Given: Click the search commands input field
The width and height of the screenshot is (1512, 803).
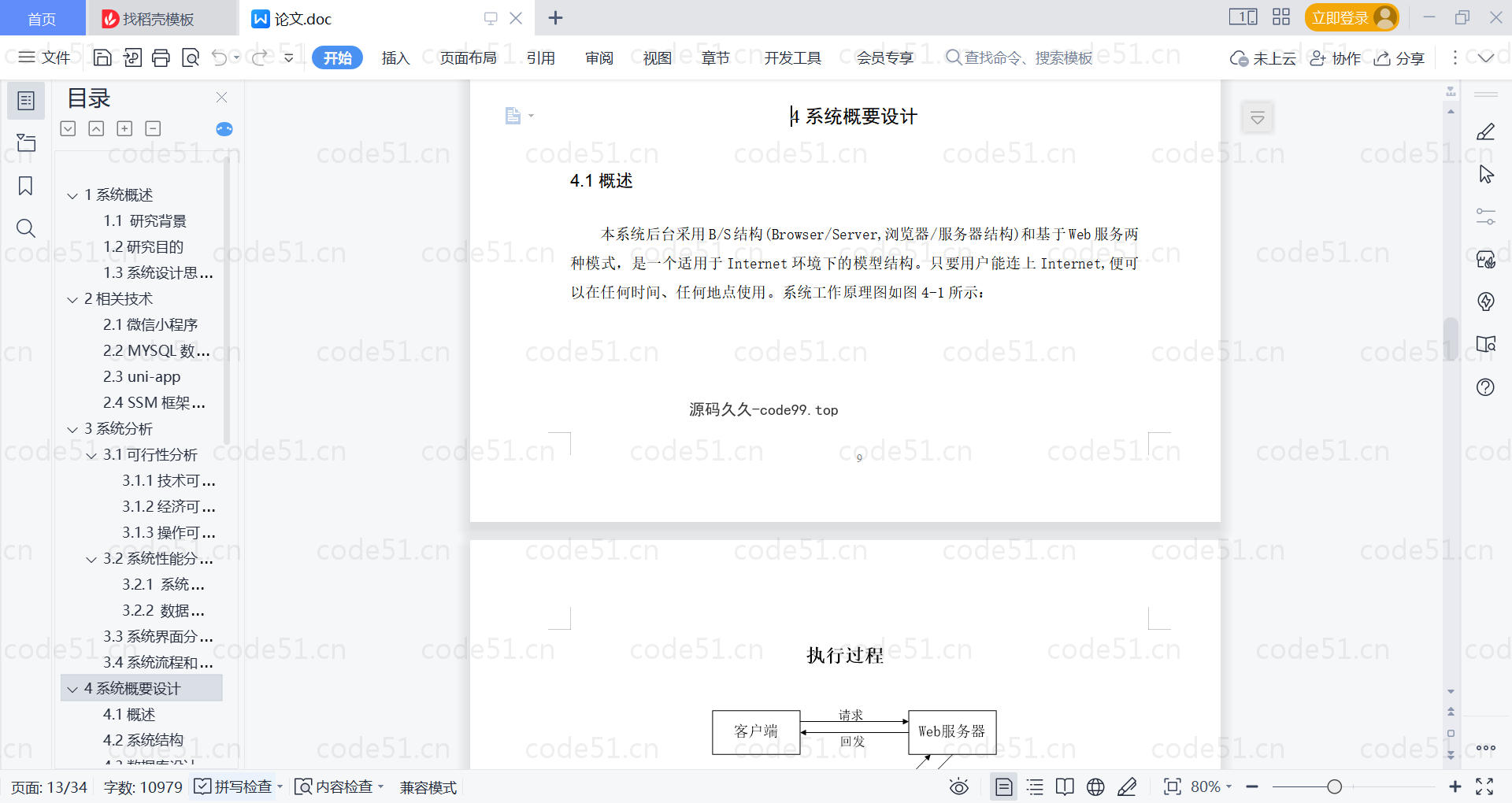Looking at the screenshot, I should click(1019, 57).
